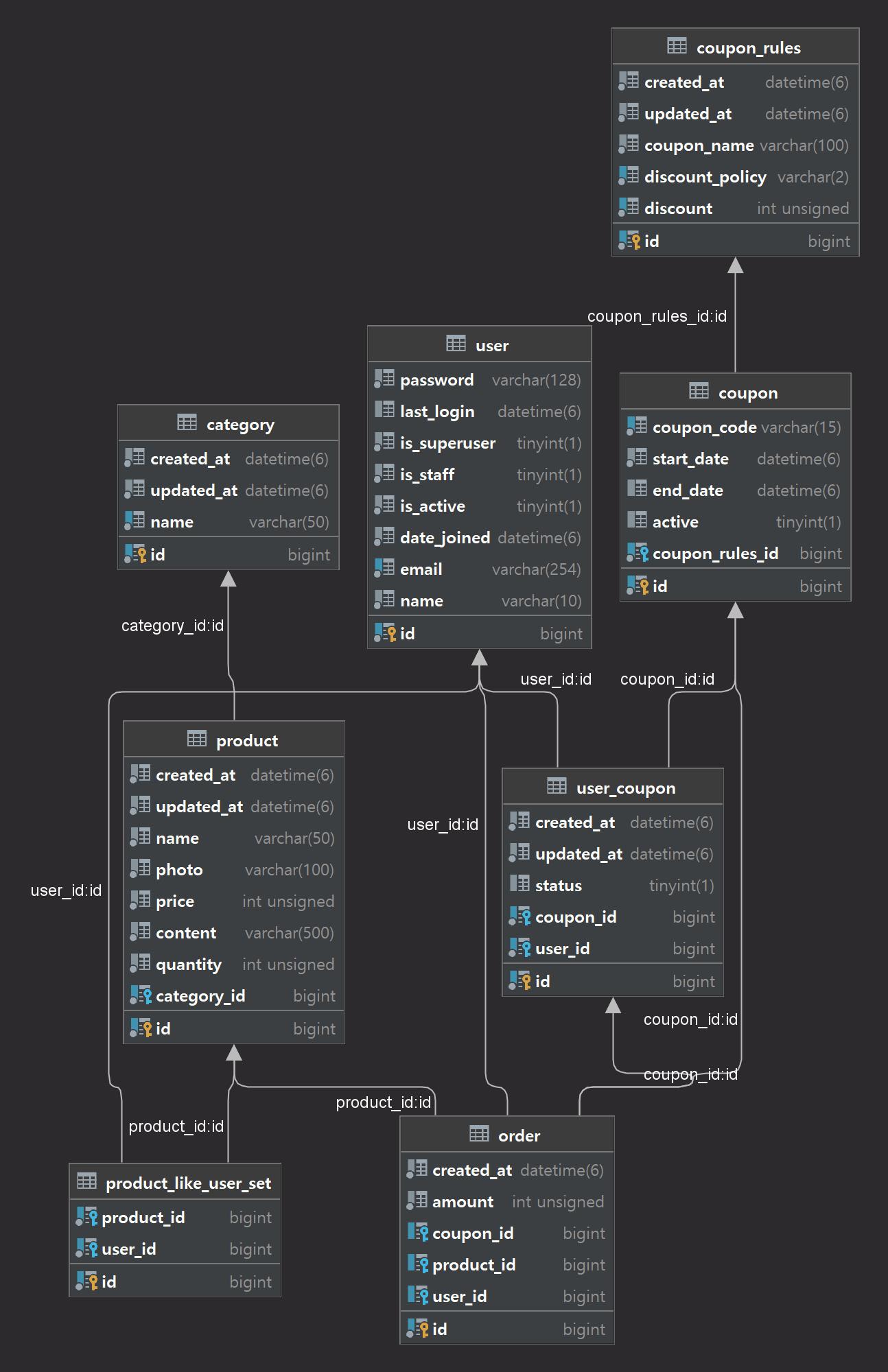Click key icon of product_like_user_set product_id
The image size is (888, 1372).
point(86,1216)
